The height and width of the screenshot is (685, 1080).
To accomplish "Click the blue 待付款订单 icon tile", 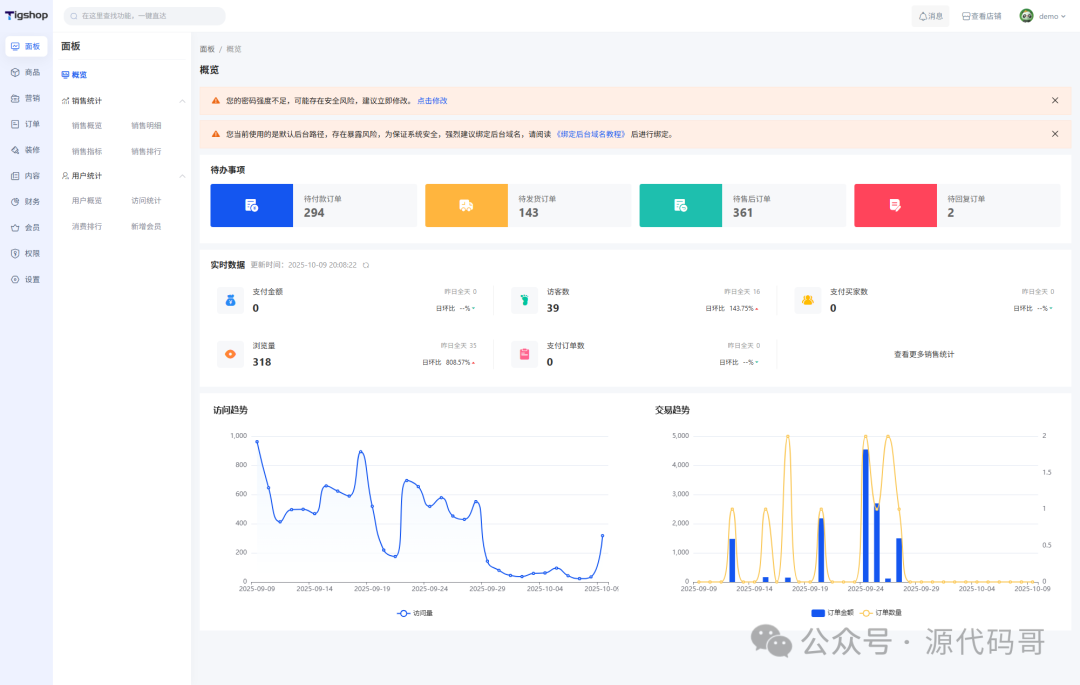I will (x=251, y=205).
